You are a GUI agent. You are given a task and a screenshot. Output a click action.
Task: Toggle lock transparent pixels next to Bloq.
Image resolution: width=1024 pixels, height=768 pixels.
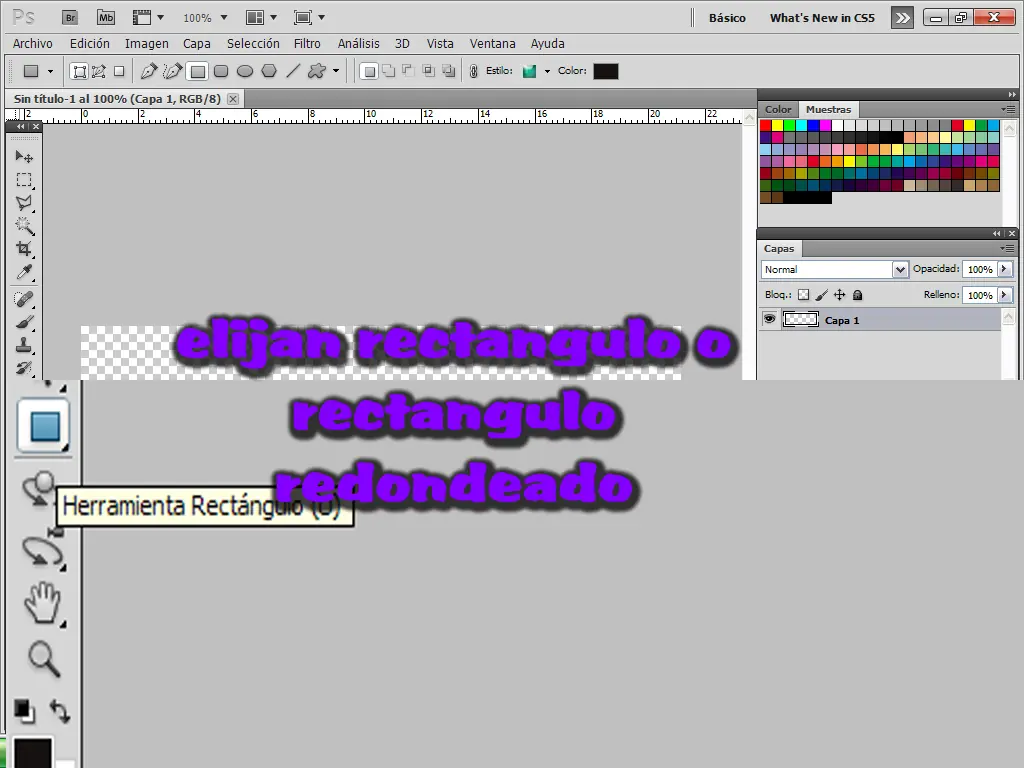coord(803,295)
